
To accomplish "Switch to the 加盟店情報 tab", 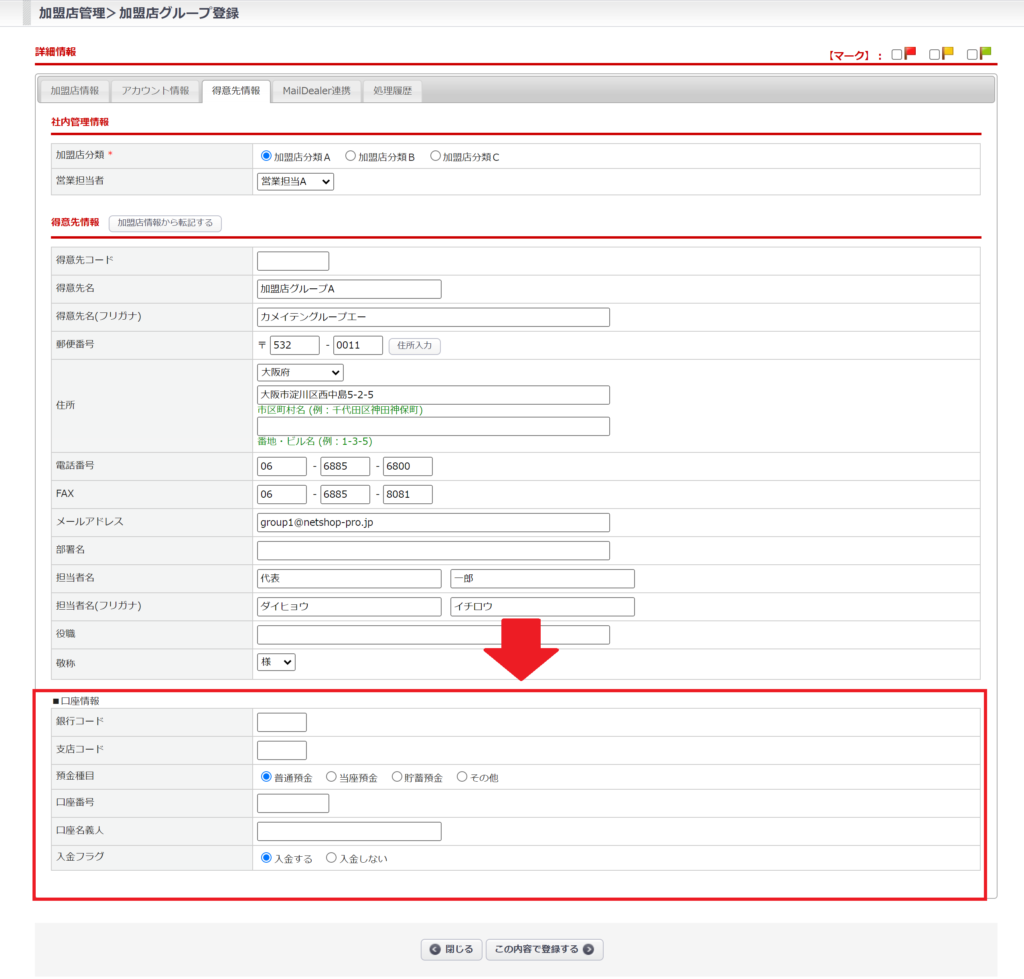I will click(x=75, y=91).
